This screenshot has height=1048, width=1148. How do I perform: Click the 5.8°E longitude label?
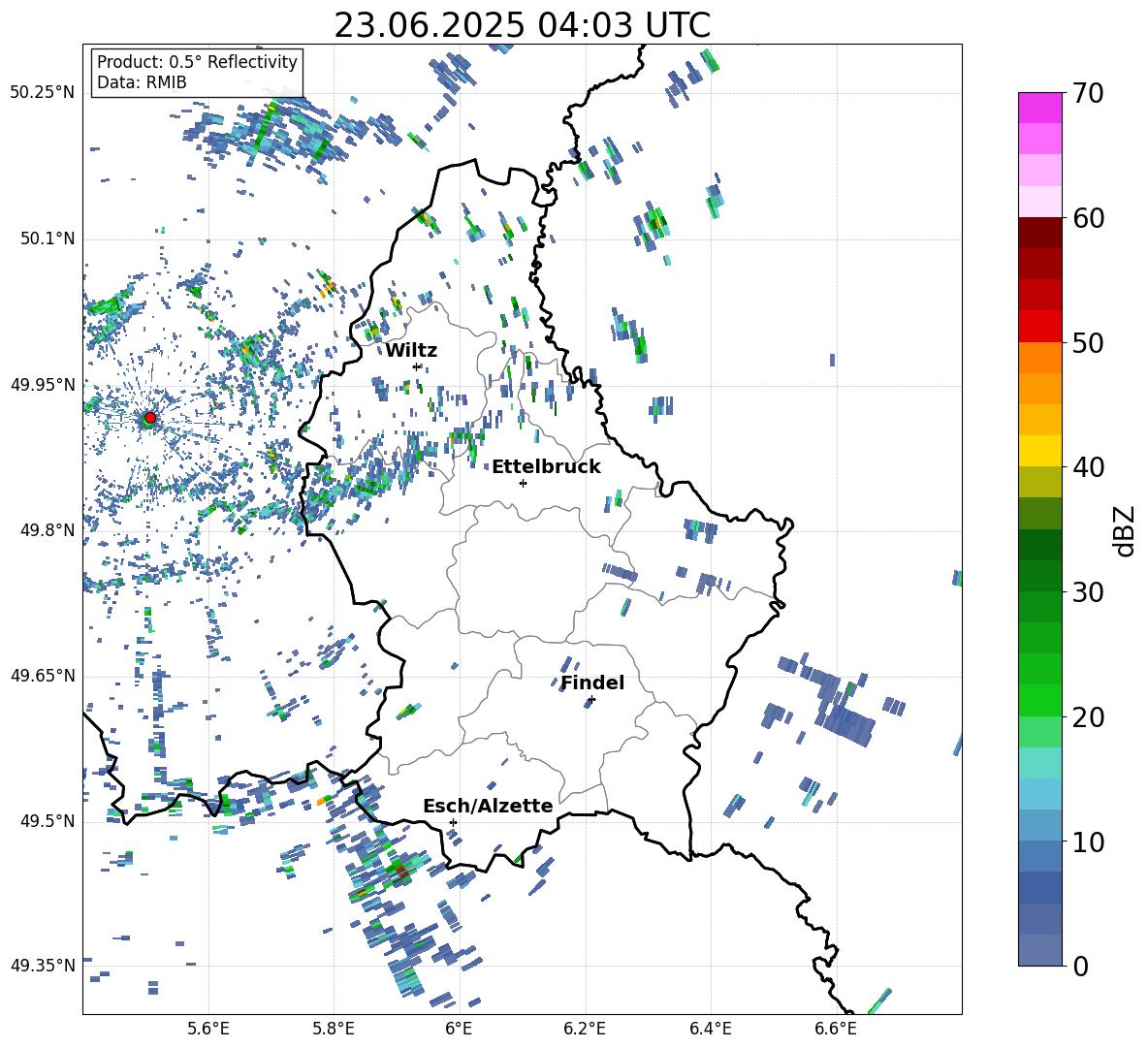pos(334,1029)
